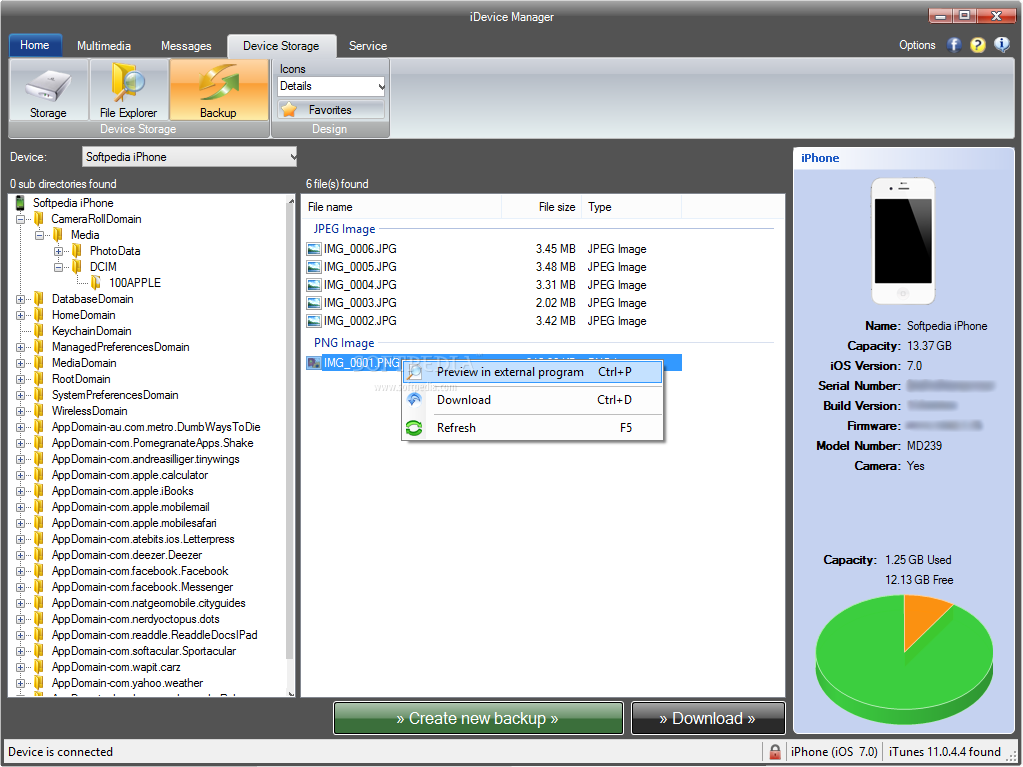Image resolution: width=1023 pixels, height=767 pixels.
Task: Click the Softpedia iPhone phone icon in tree
Action: [x=20, y=203]
